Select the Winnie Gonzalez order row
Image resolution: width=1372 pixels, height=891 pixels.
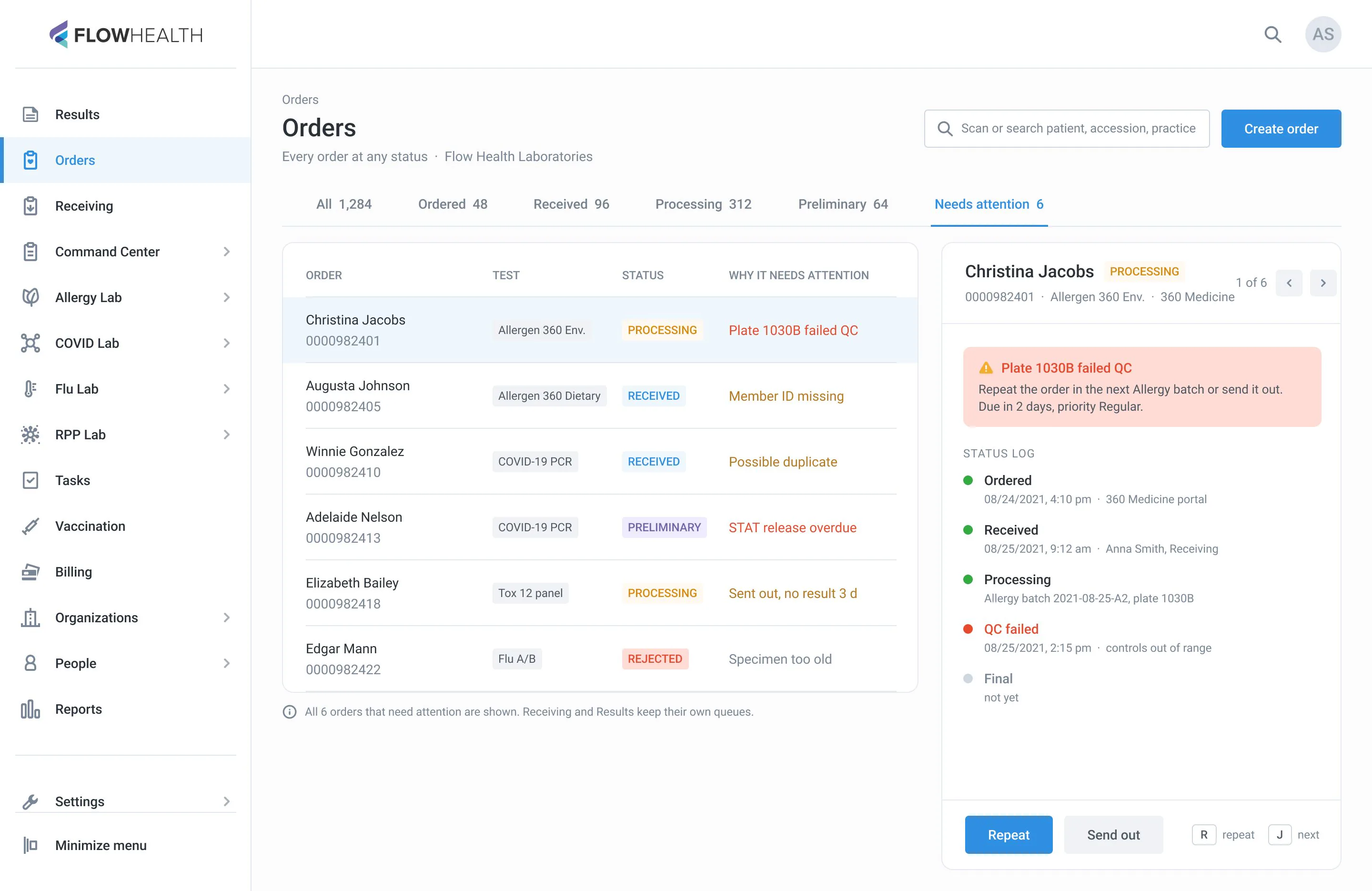[x=600, y=461]
